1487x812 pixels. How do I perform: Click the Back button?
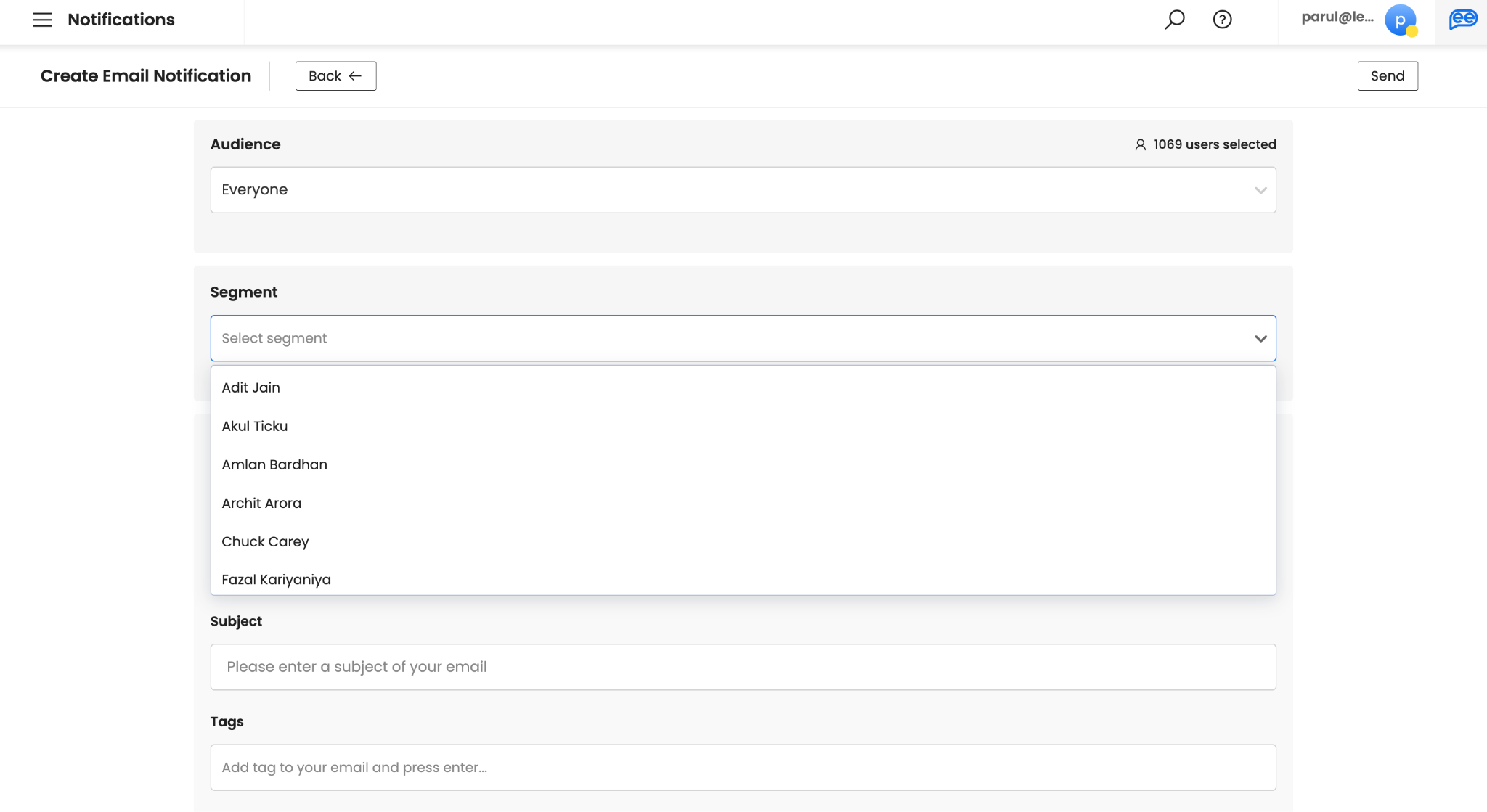[335, 76]
